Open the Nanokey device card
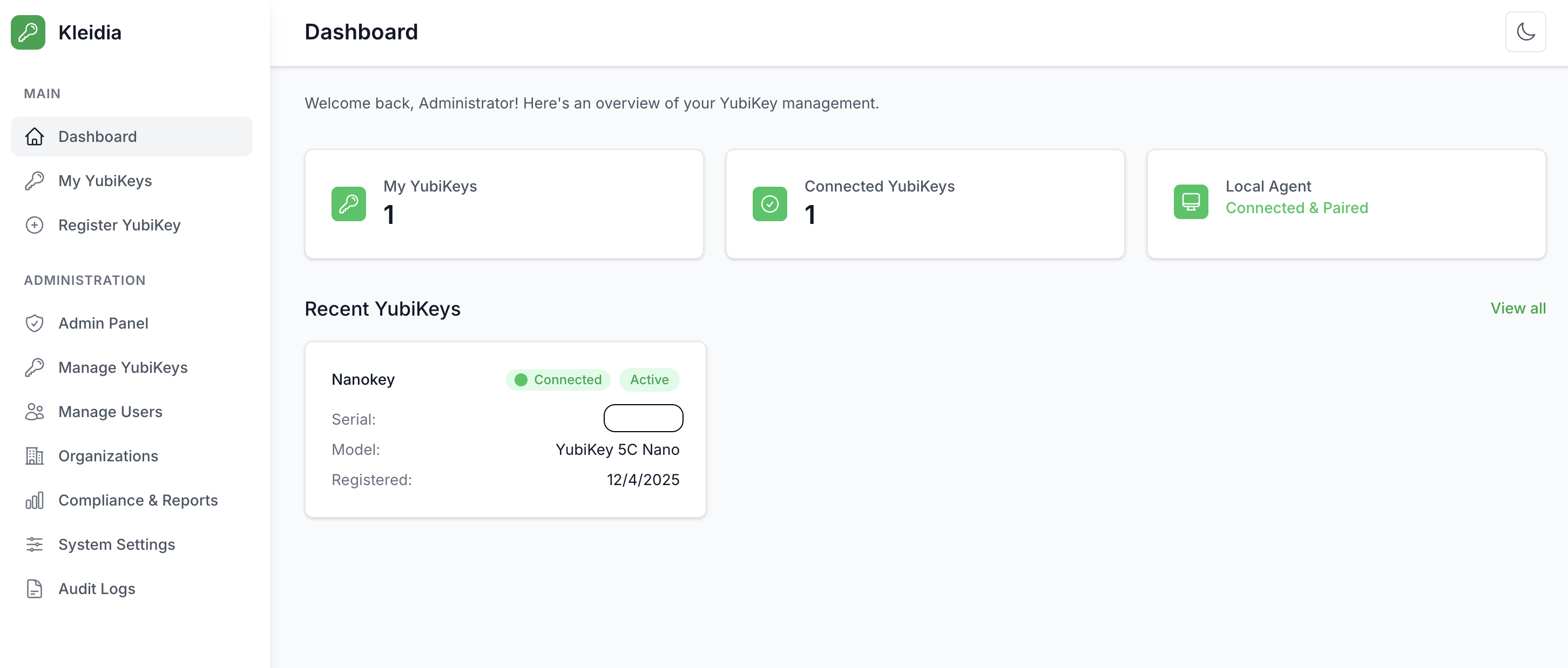This screenshot has width=1568, height=668. click(505, 430)
